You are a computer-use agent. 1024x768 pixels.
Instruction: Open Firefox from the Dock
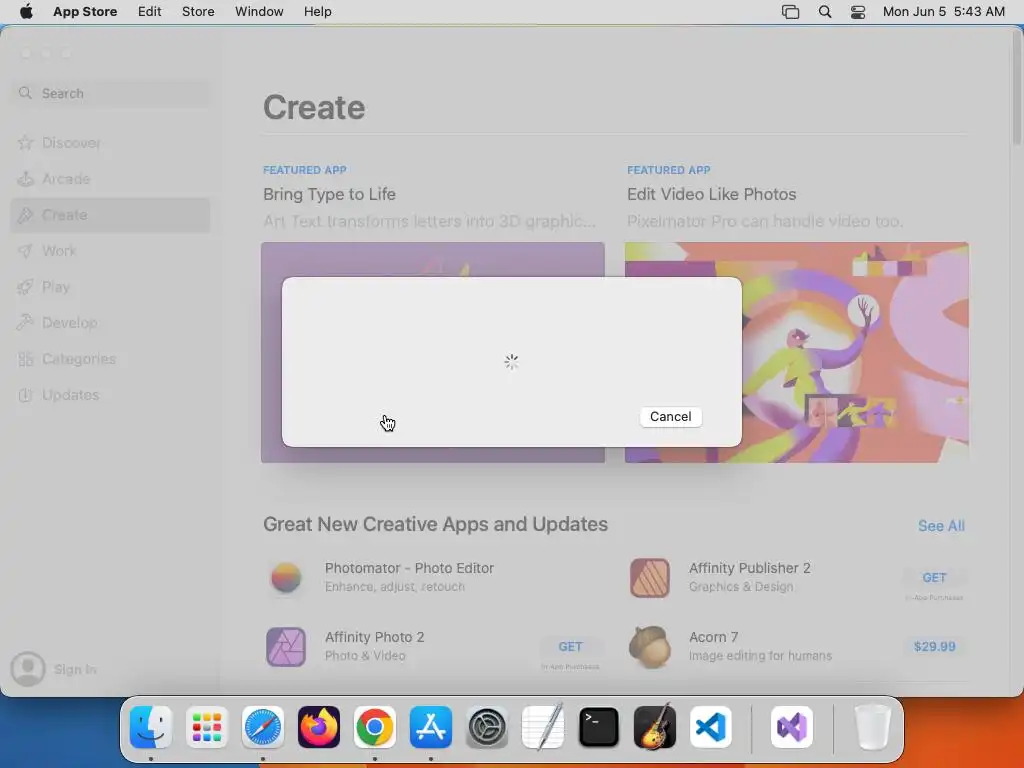coord(319,727)
